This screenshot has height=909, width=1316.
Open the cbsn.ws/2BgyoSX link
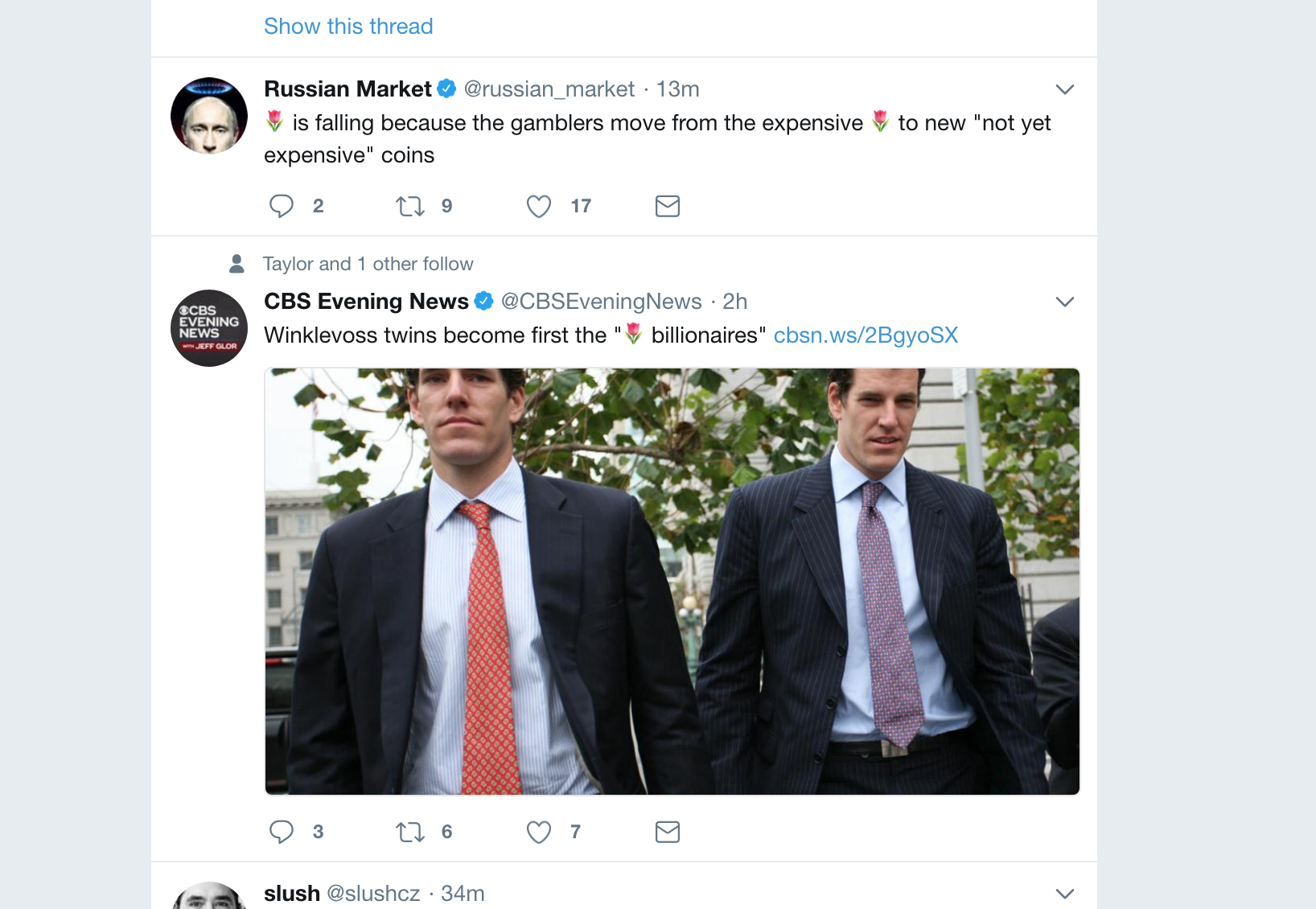[866, 335]
